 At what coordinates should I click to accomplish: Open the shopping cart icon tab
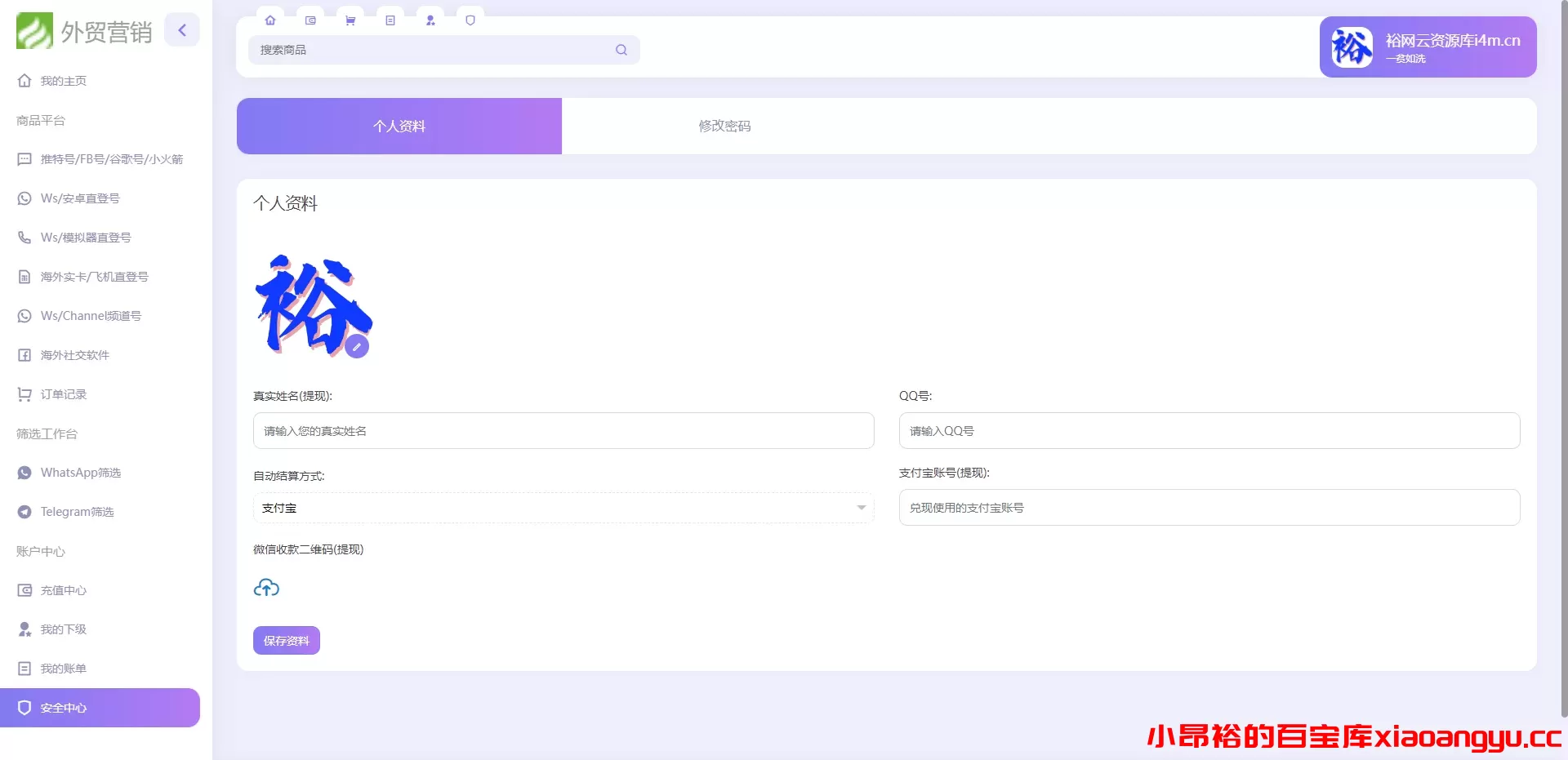tap(350, 20)
